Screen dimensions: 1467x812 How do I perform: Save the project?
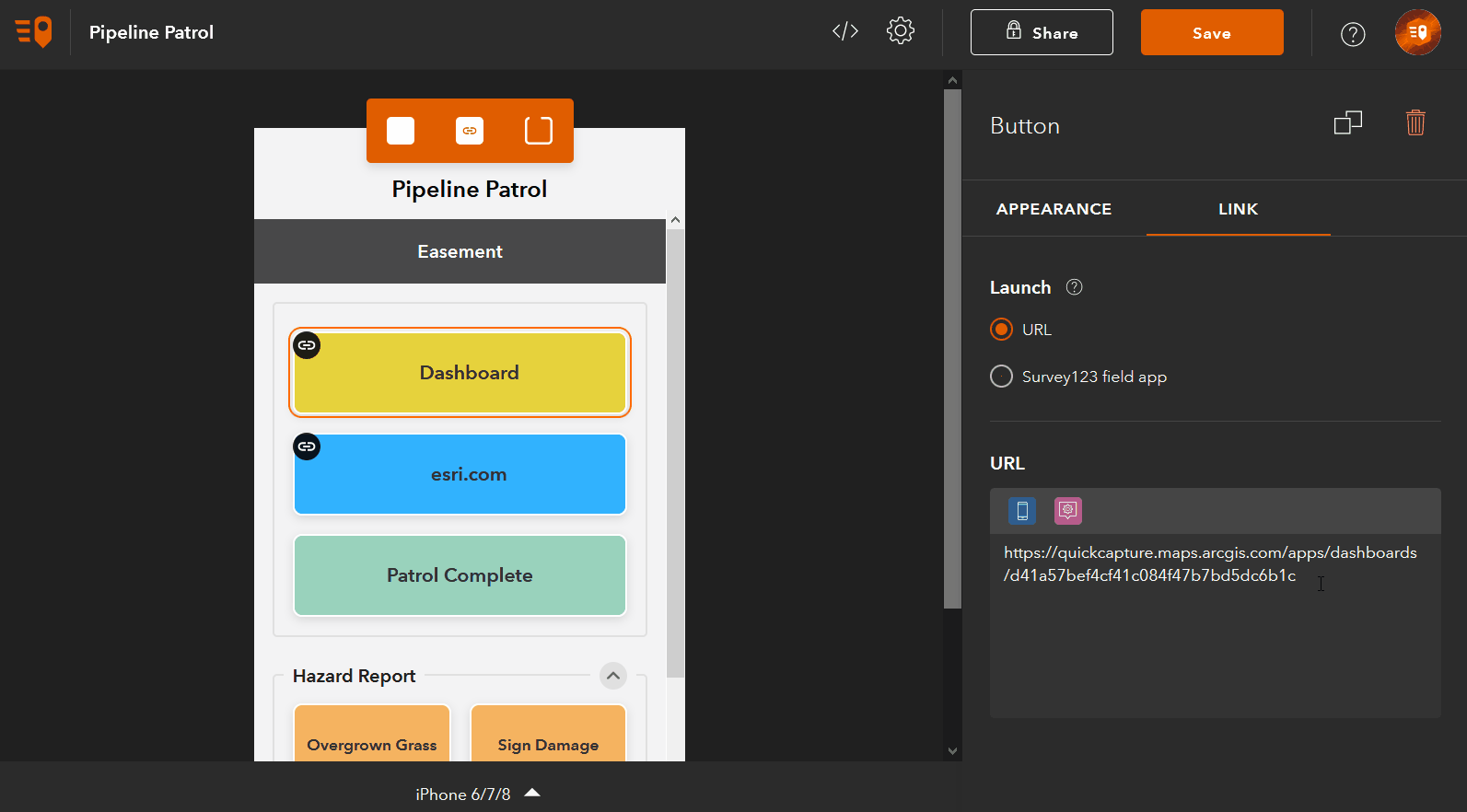click(x=1212, y=32)
